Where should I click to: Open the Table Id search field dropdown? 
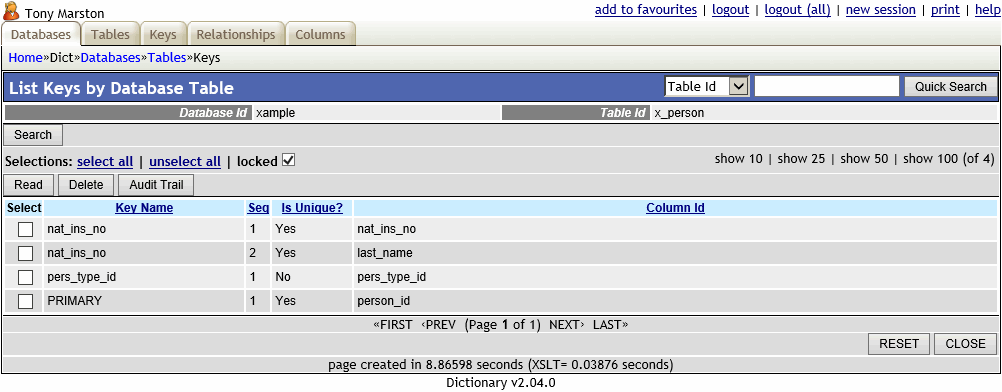(x=706, y=86)
